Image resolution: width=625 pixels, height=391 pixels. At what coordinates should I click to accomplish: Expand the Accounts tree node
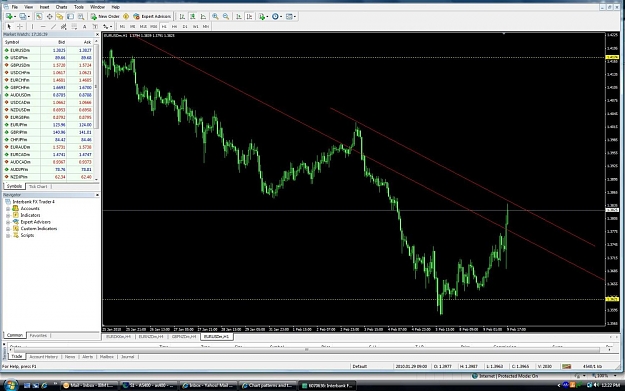(8, 208)
